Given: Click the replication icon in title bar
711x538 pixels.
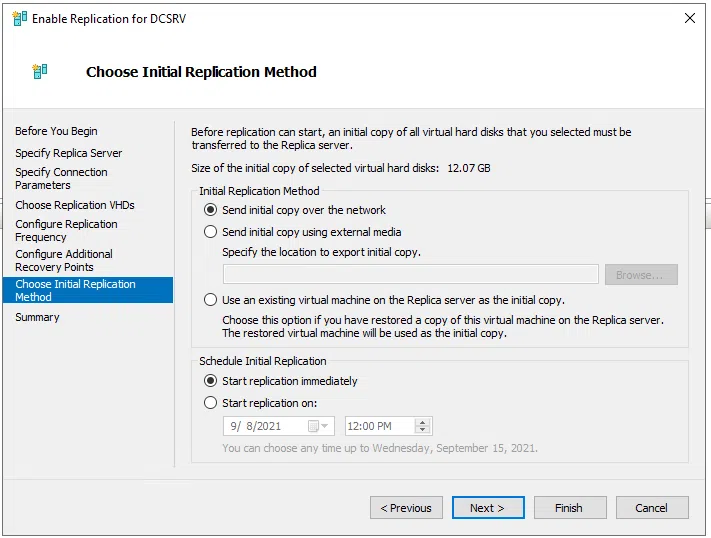Looking at the screenshot, I should 19,18.
